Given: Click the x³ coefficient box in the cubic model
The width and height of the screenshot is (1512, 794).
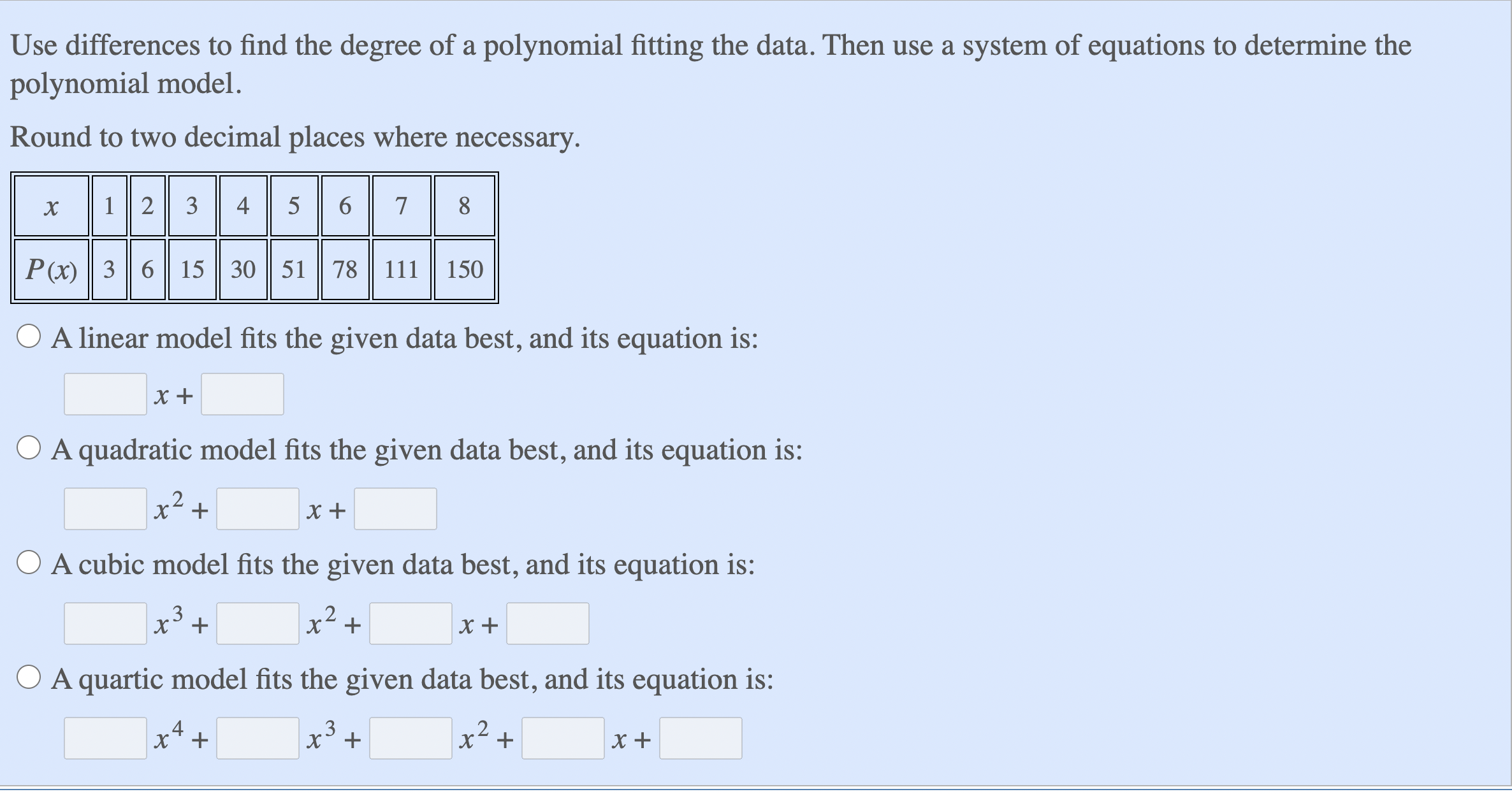Looking at the screenshot, I should tap(105, 623).
